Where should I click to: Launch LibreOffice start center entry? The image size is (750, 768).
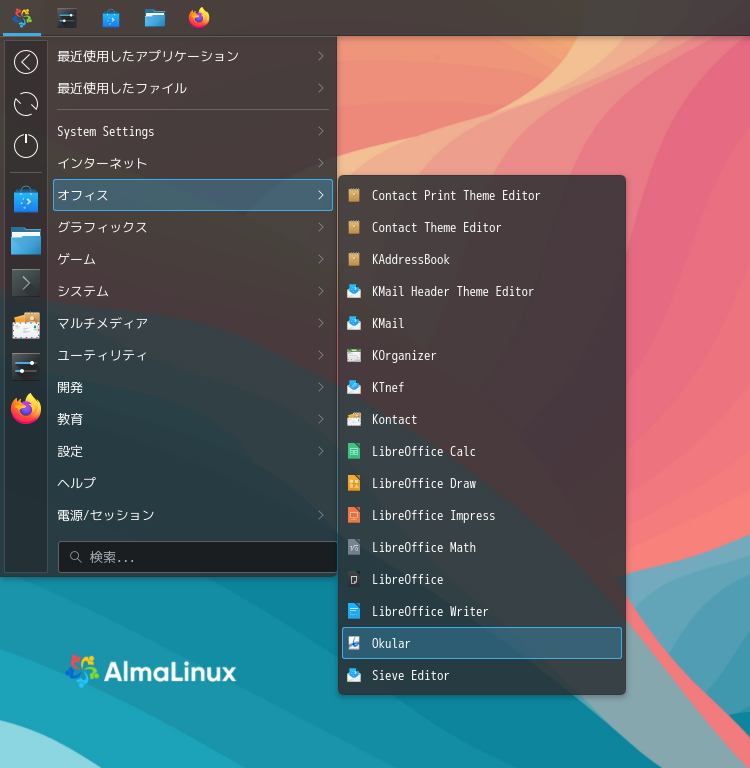pyautogui.click(x=482, y=579)
